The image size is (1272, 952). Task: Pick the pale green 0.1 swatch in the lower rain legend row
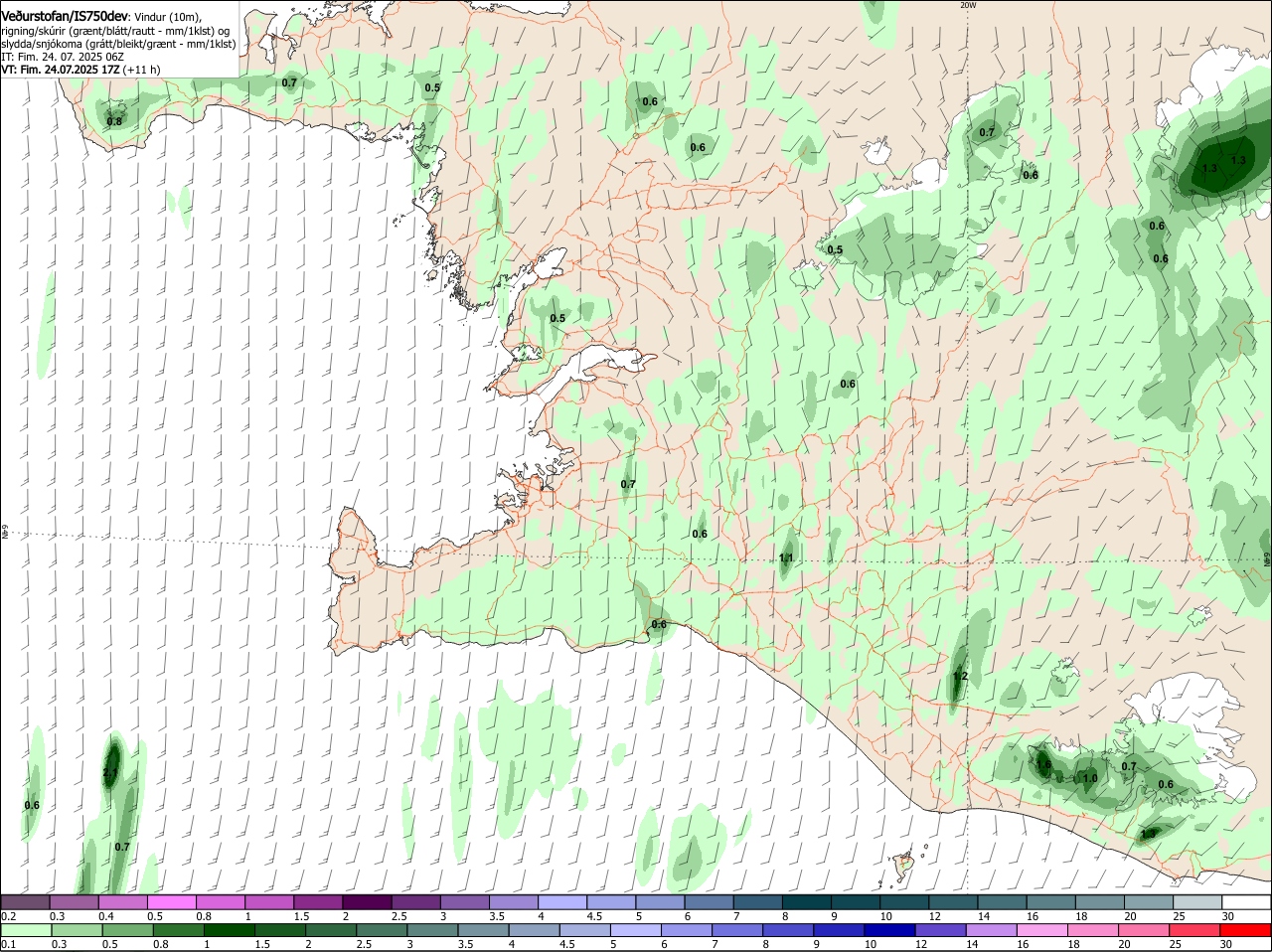click(x=25, y=930)
